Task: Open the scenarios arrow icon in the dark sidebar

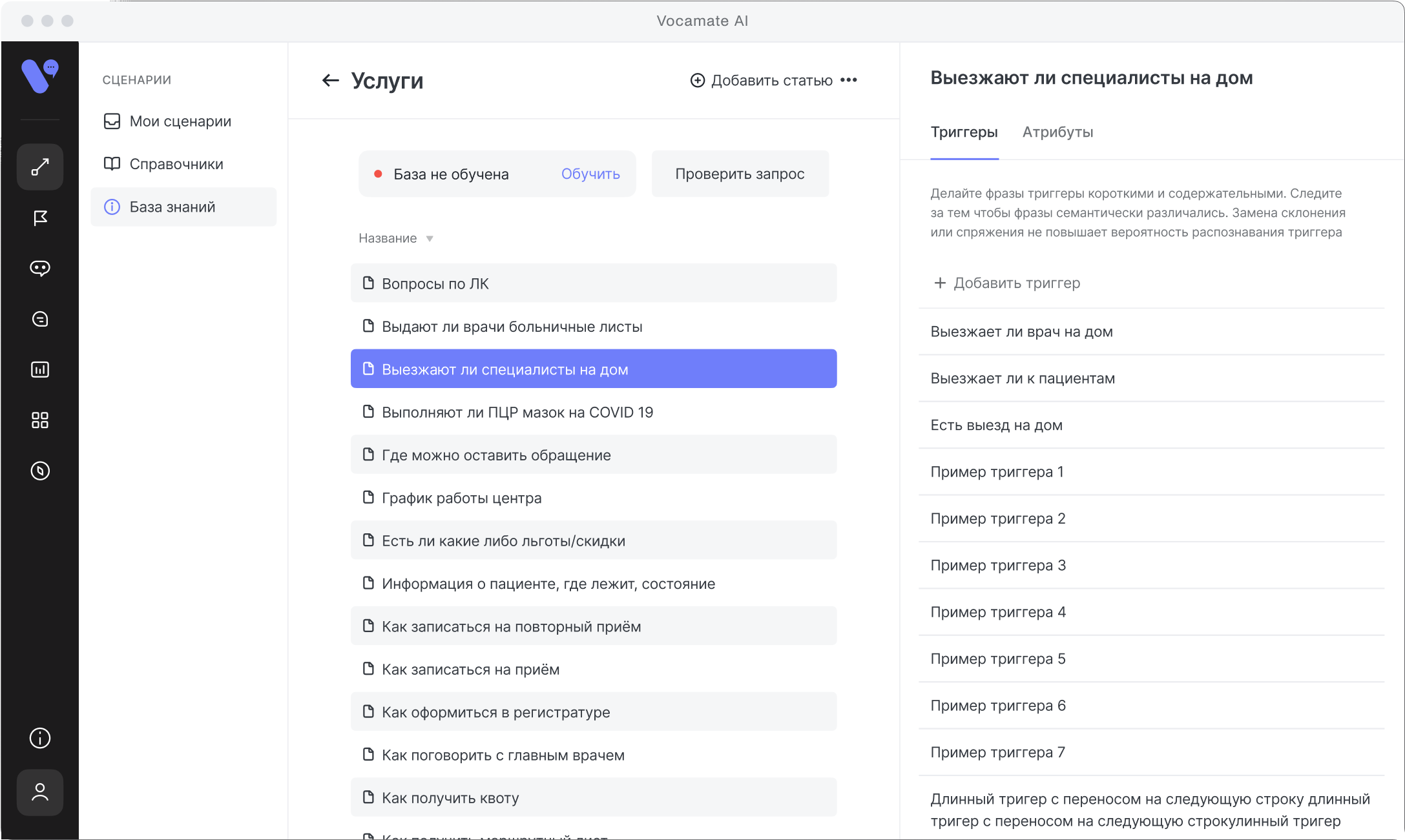Action: tap(40, 167)
